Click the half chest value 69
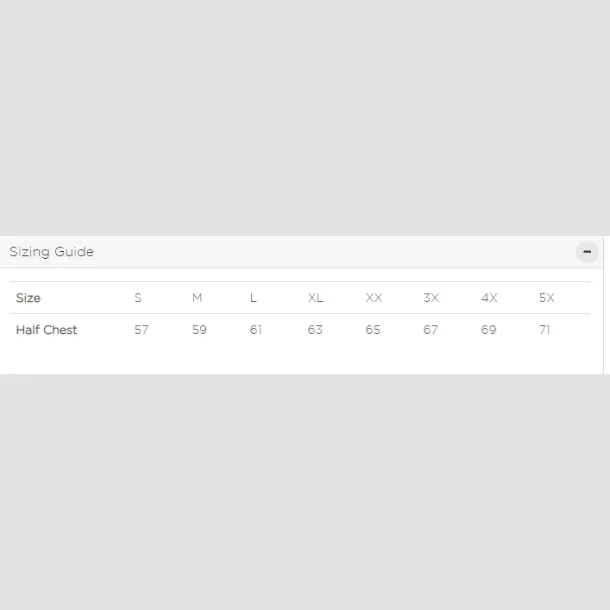The image size is (610, 610). point(488,330)
